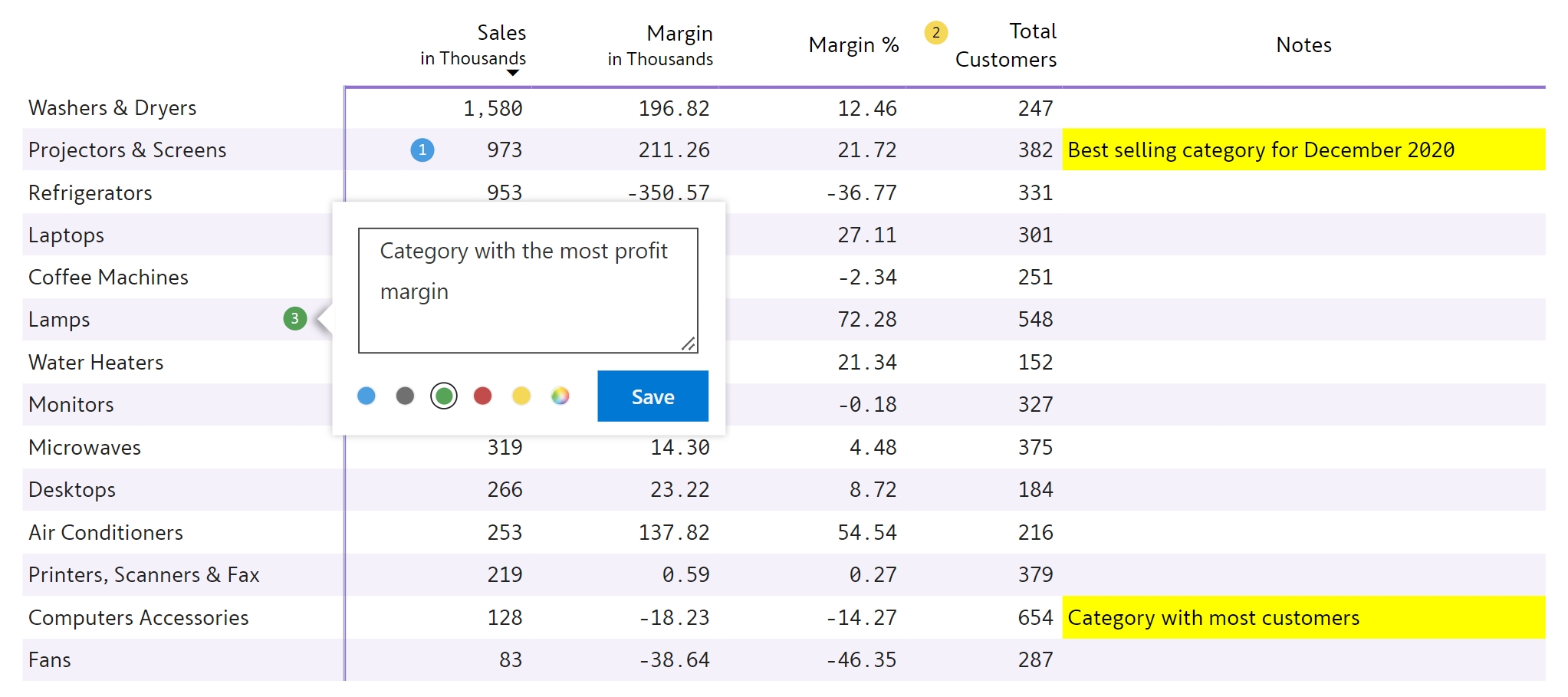1568x697 pixels.
Task: Pick the gray annotation color
Action: pos(405,396)
